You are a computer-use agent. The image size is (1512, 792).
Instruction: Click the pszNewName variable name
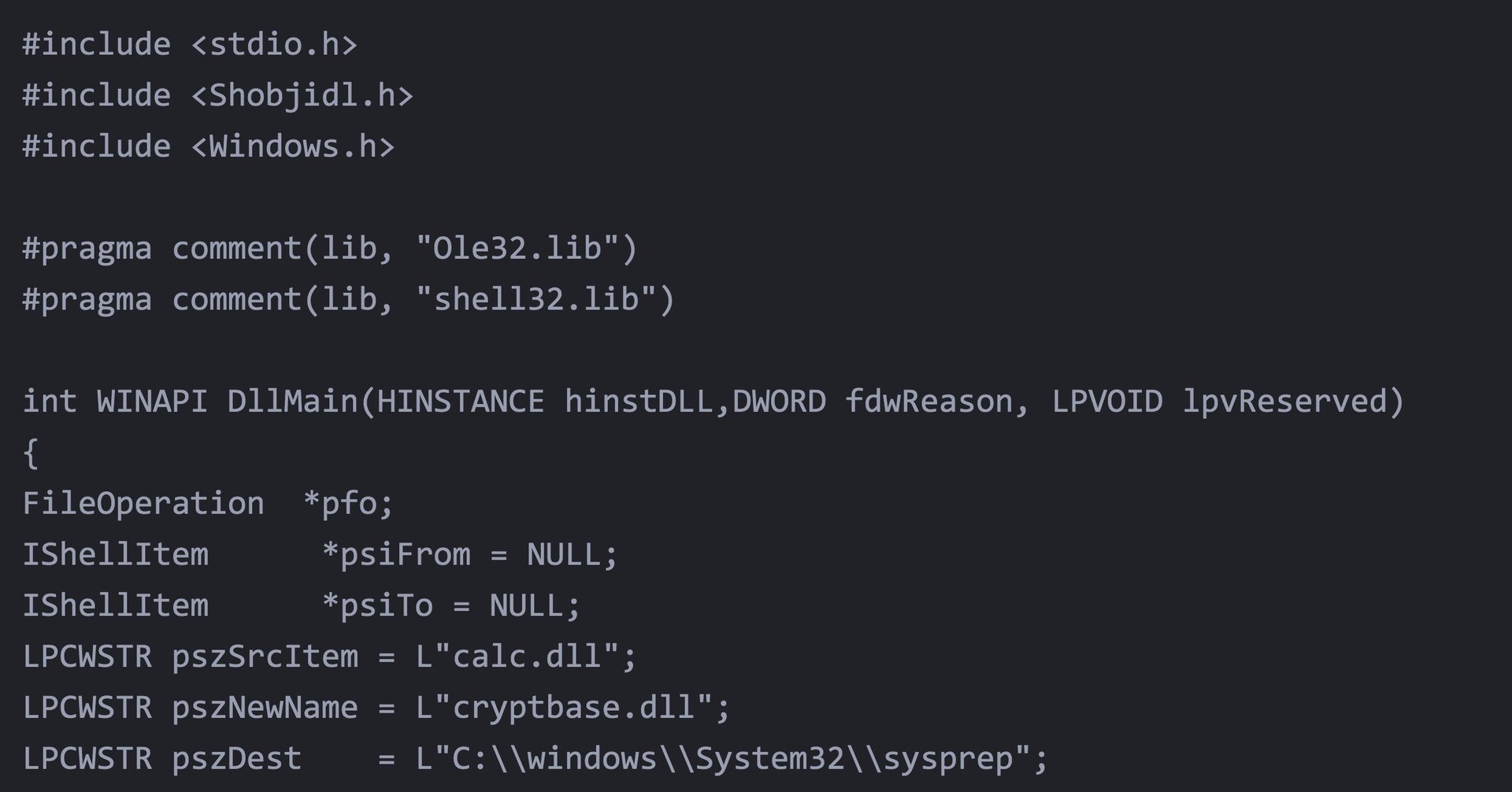[x=265, y=708]
